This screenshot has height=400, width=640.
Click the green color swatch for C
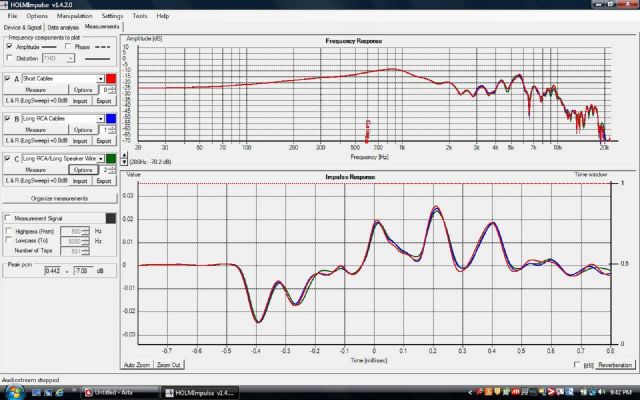(111, 158)
